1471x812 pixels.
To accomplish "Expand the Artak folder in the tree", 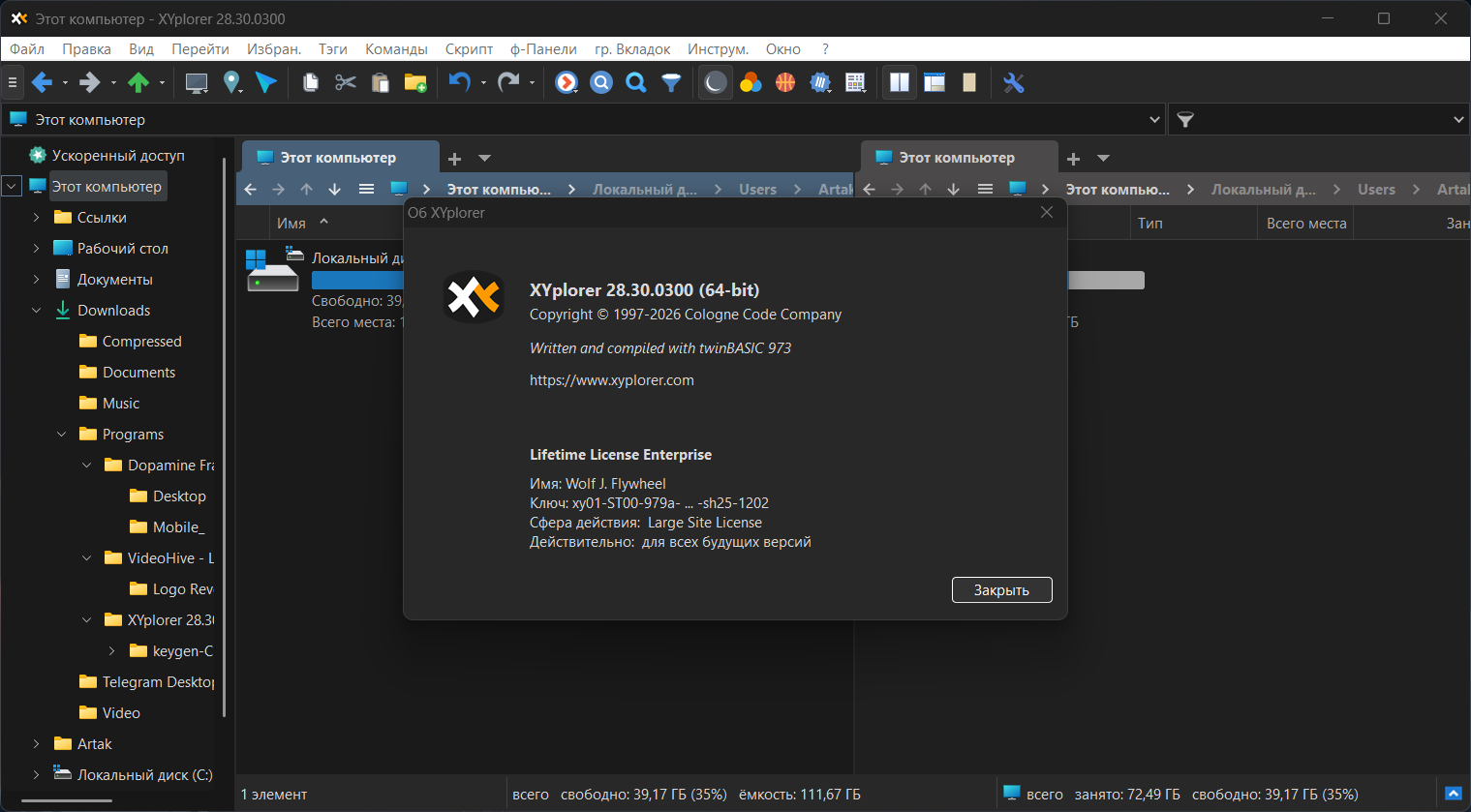I will [x=36, y=744].
